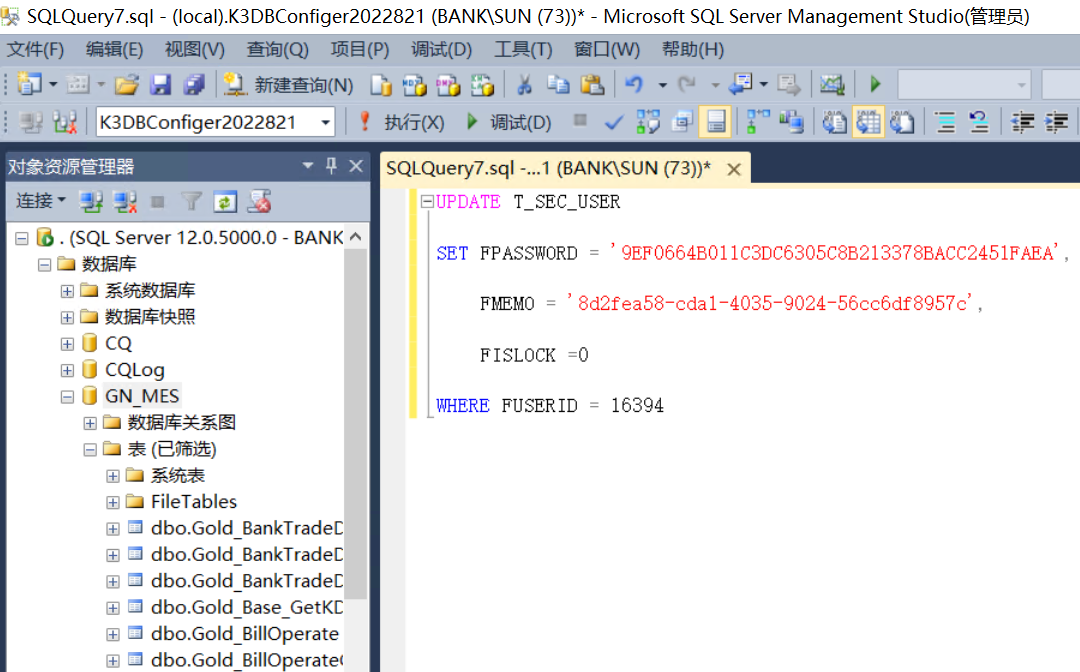
Task: Open a new DMX query icon
Action: click(x=448, y=85)
